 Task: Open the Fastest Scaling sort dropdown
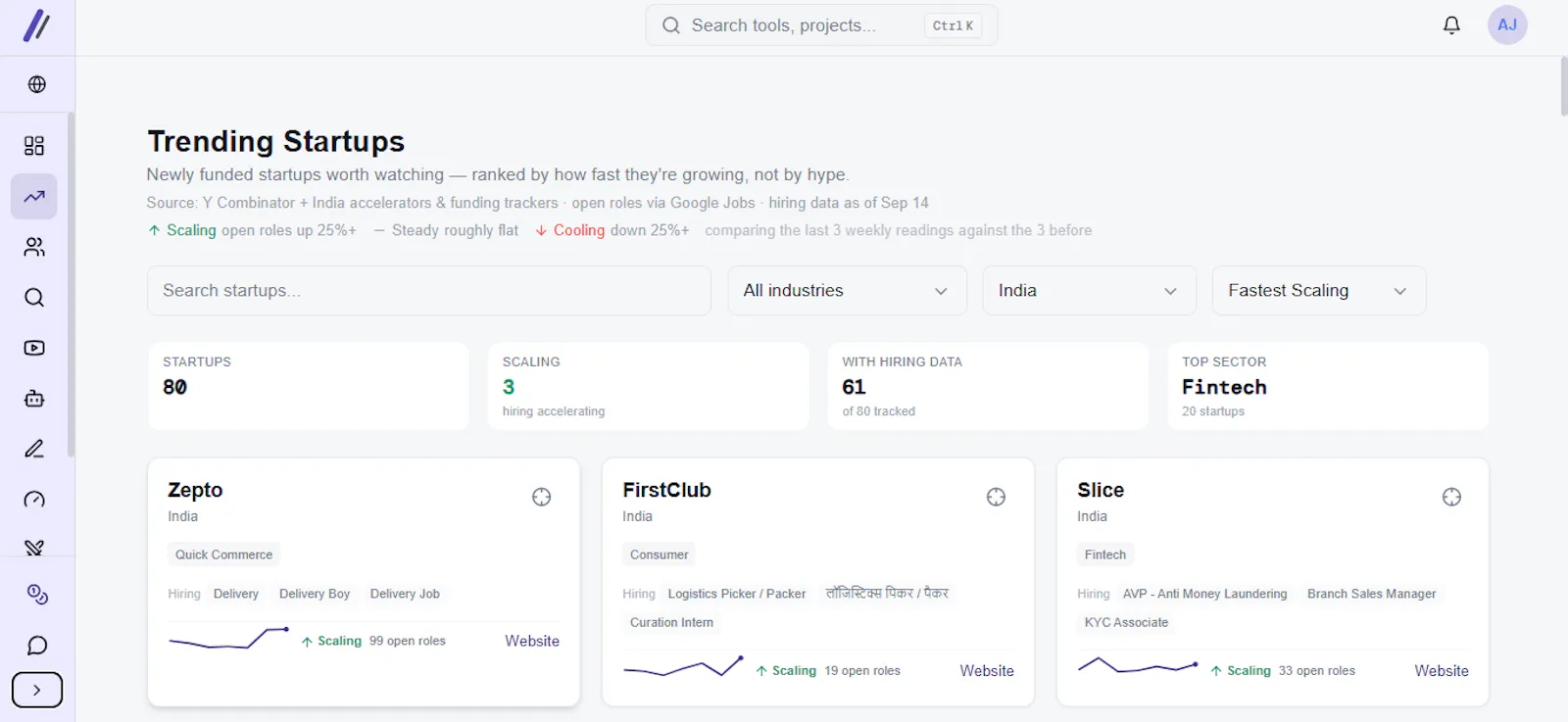coord(1319,291)
